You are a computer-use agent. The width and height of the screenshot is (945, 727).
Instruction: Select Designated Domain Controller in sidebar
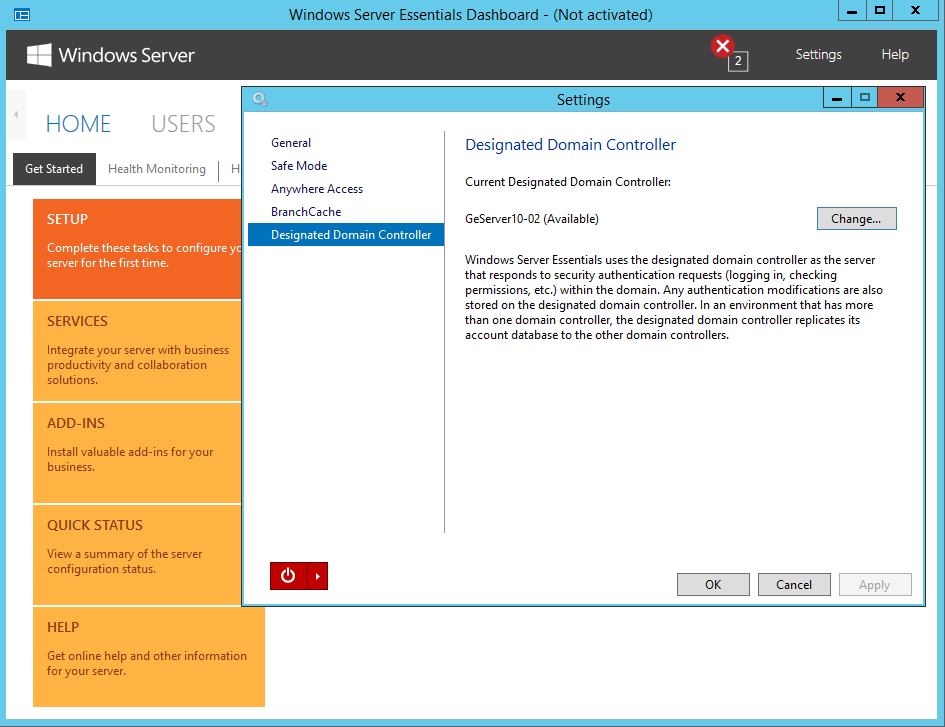coord(346,234)
